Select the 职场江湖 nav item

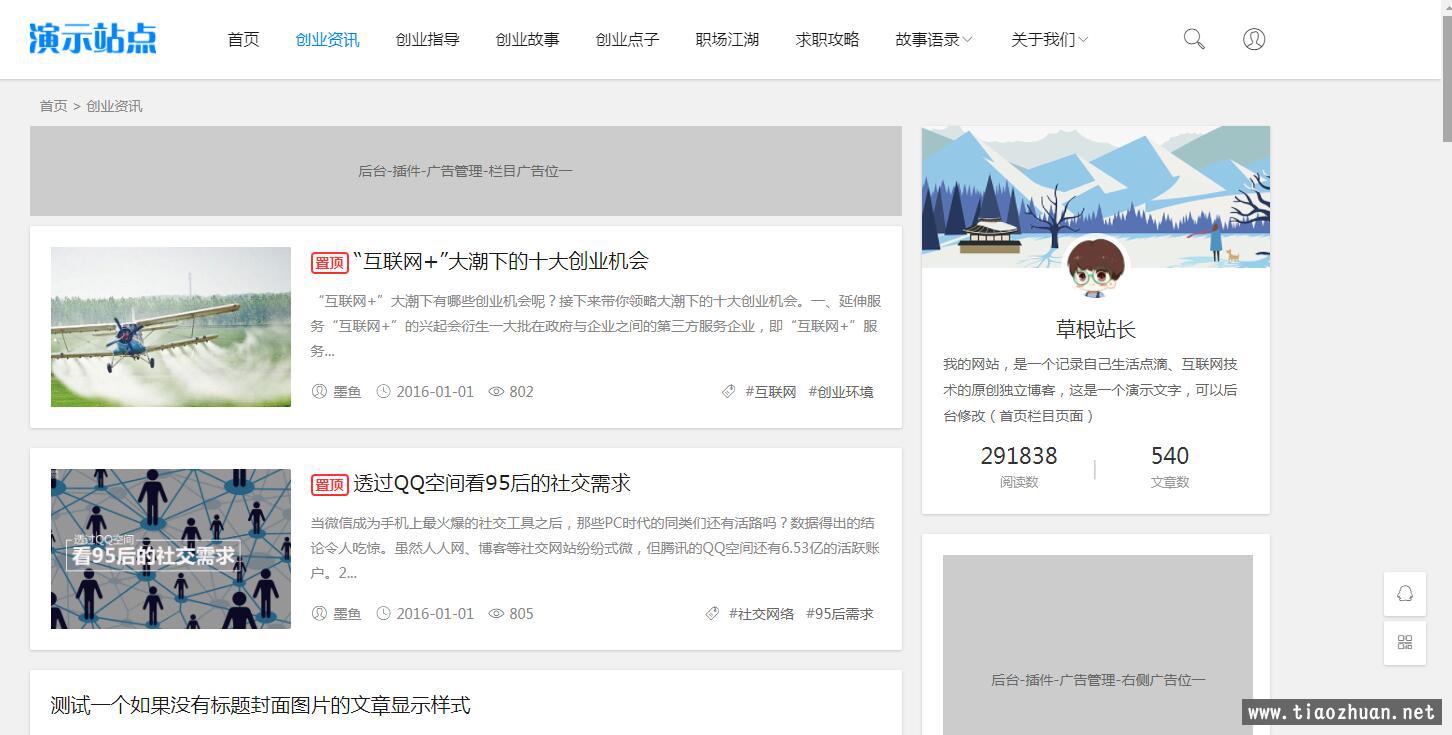point(727,40)
